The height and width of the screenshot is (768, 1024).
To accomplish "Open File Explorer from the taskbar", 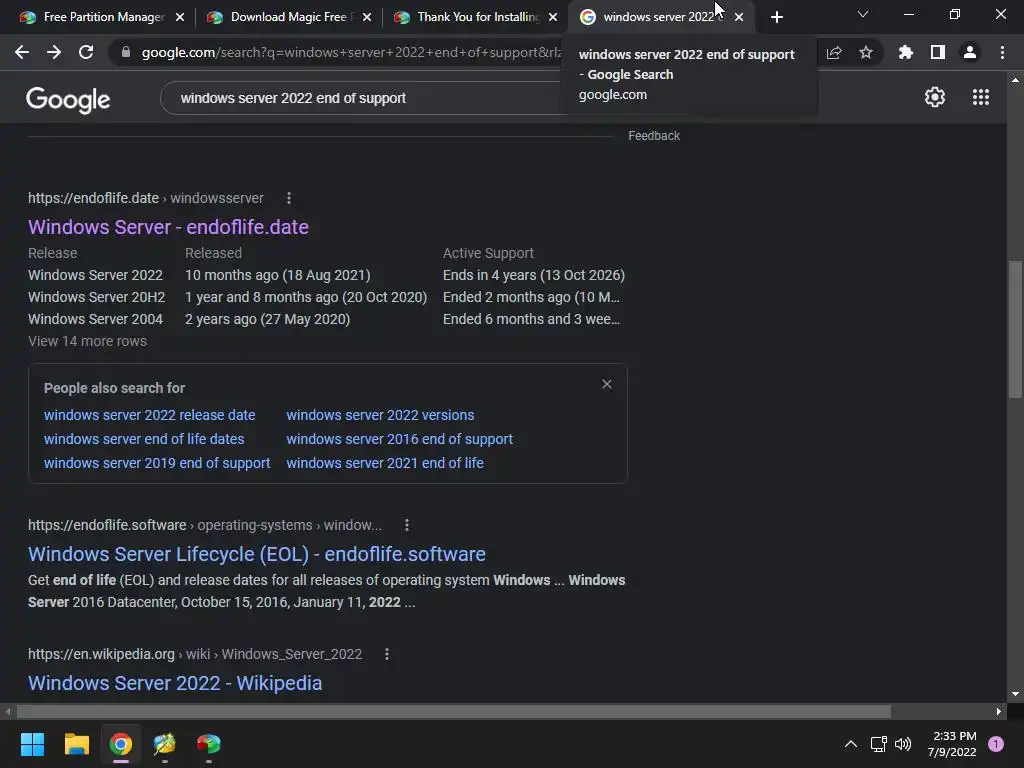I will [x=76, y=744].
